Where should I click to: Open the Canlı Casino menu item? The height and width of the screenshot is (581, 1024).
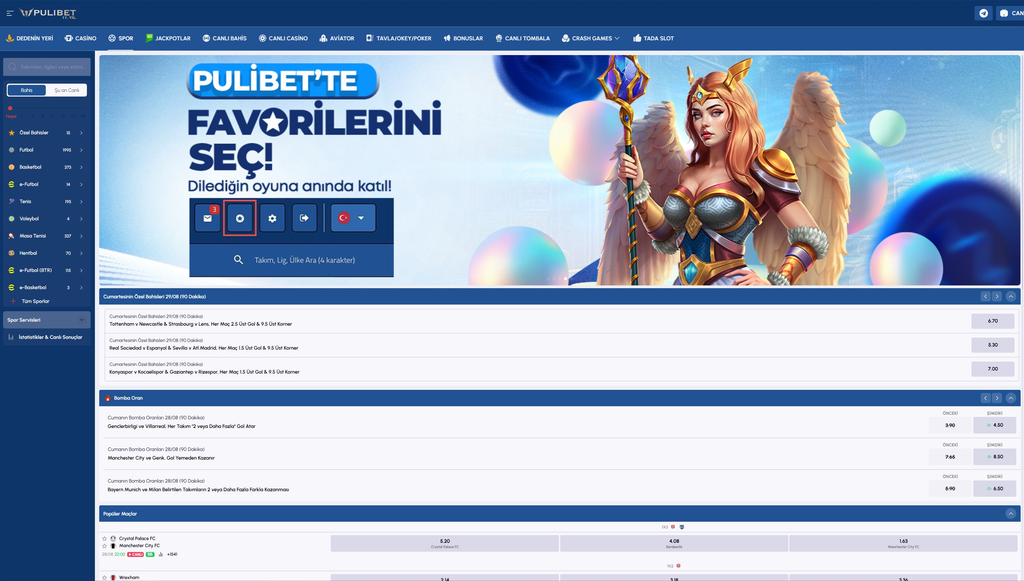point(283,39)
